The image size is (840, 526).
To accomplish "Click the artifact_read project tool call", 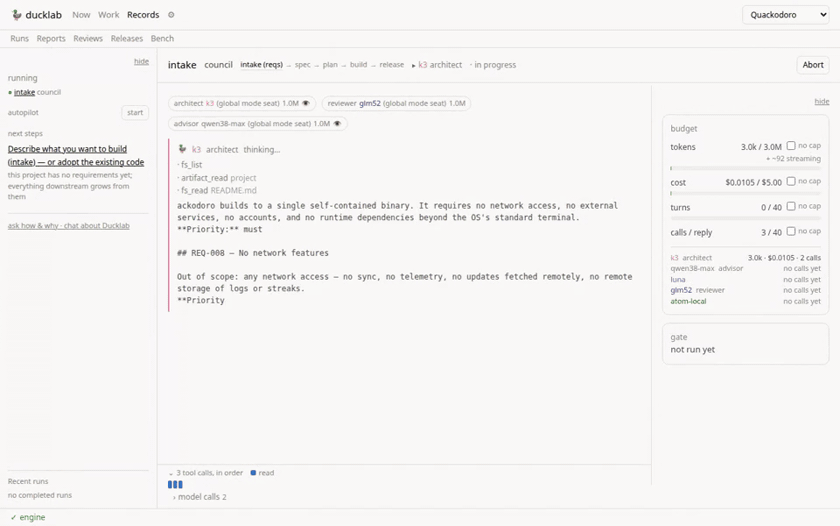I will (217, 178).
